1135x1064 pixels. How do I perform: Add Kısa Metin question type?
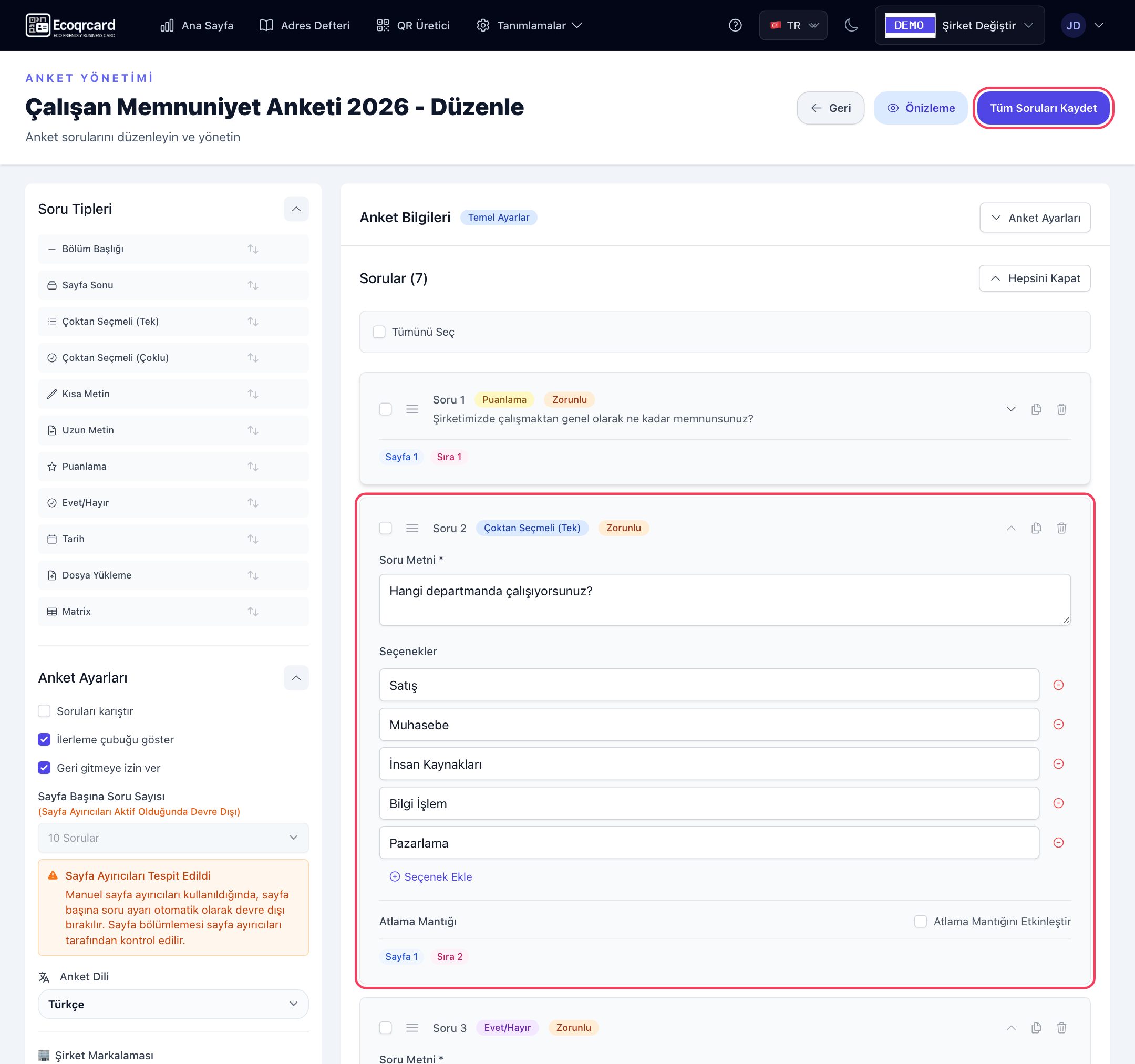tap(173, 394)
